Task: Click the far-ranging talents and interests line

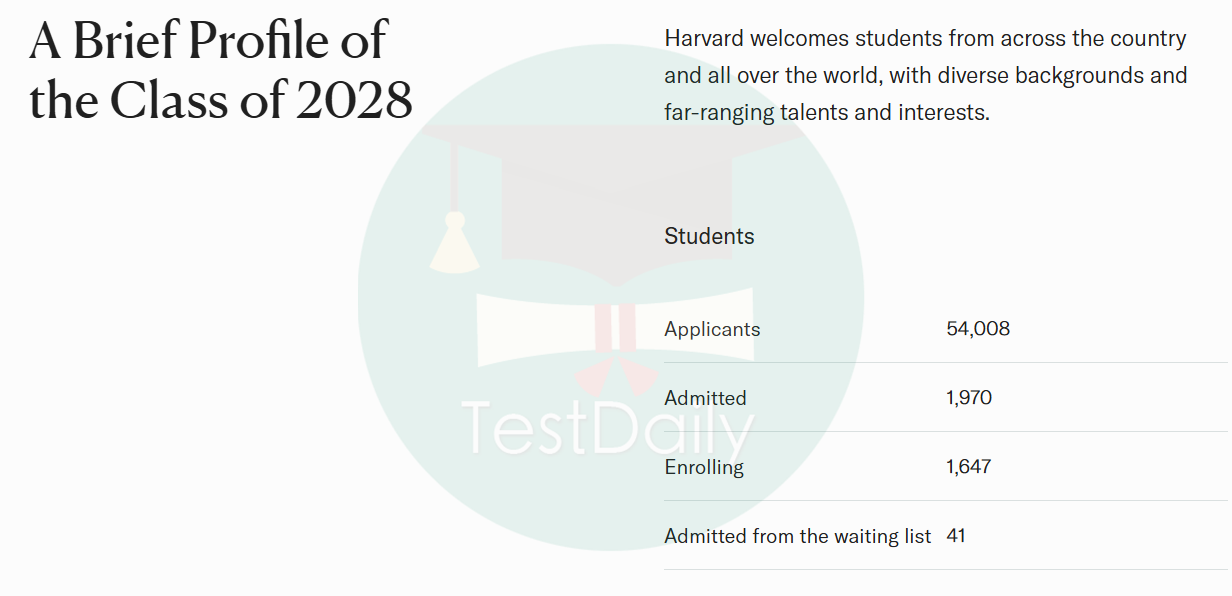Action: click(x=827, y=113)
